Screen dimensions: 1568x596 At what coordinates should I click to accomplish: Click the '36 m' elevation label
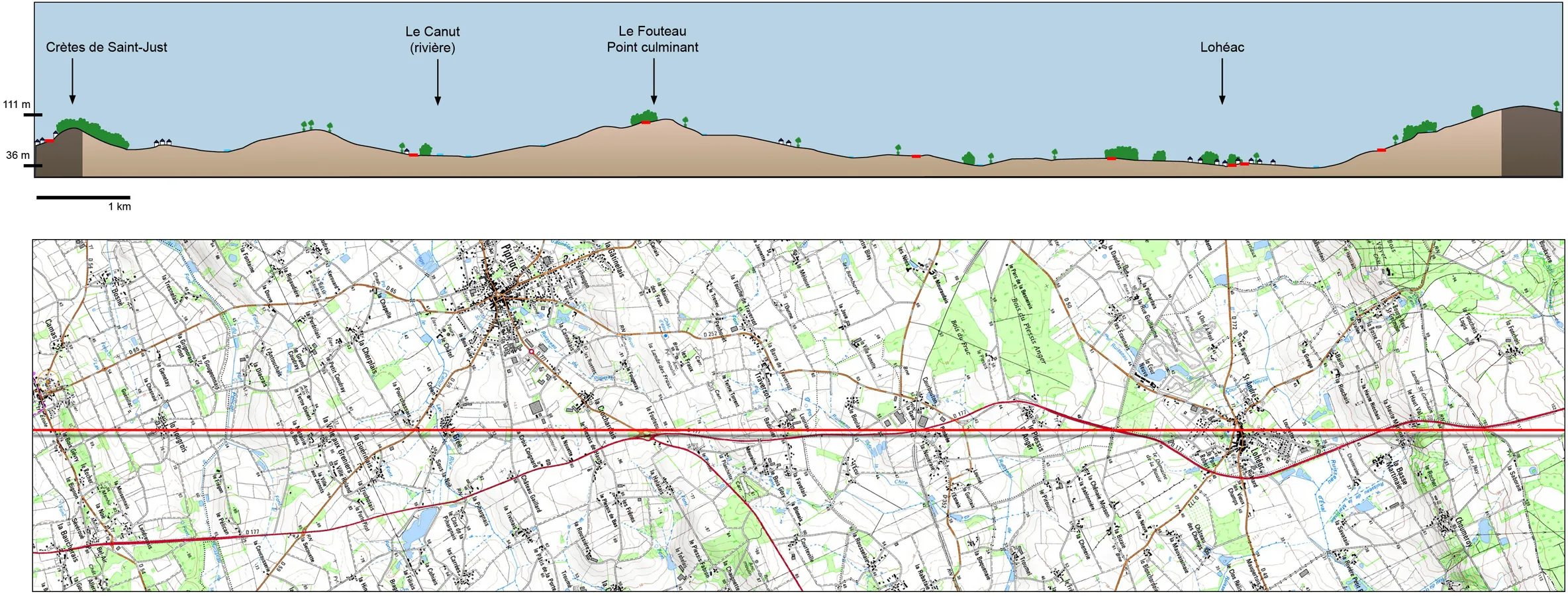pyautogui.click(x=18, y=156)
